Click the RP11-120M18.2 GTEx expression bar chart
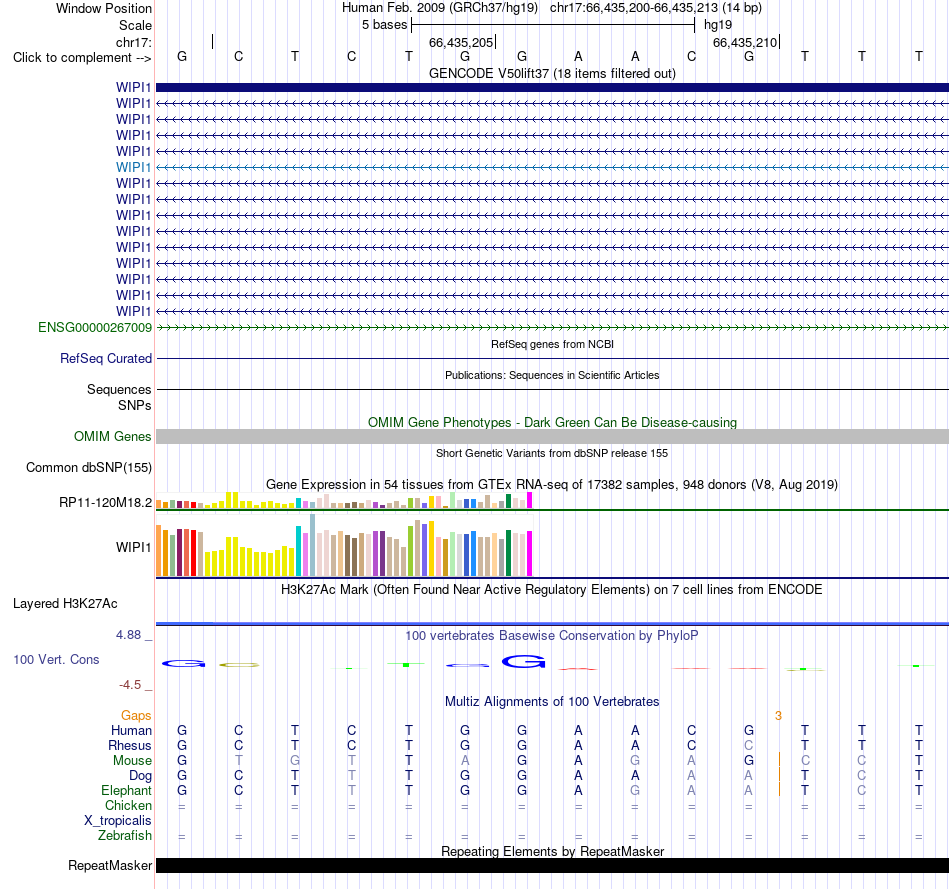Screen dimensions: 950x889 pyautogui.click(x=344, y=501)
